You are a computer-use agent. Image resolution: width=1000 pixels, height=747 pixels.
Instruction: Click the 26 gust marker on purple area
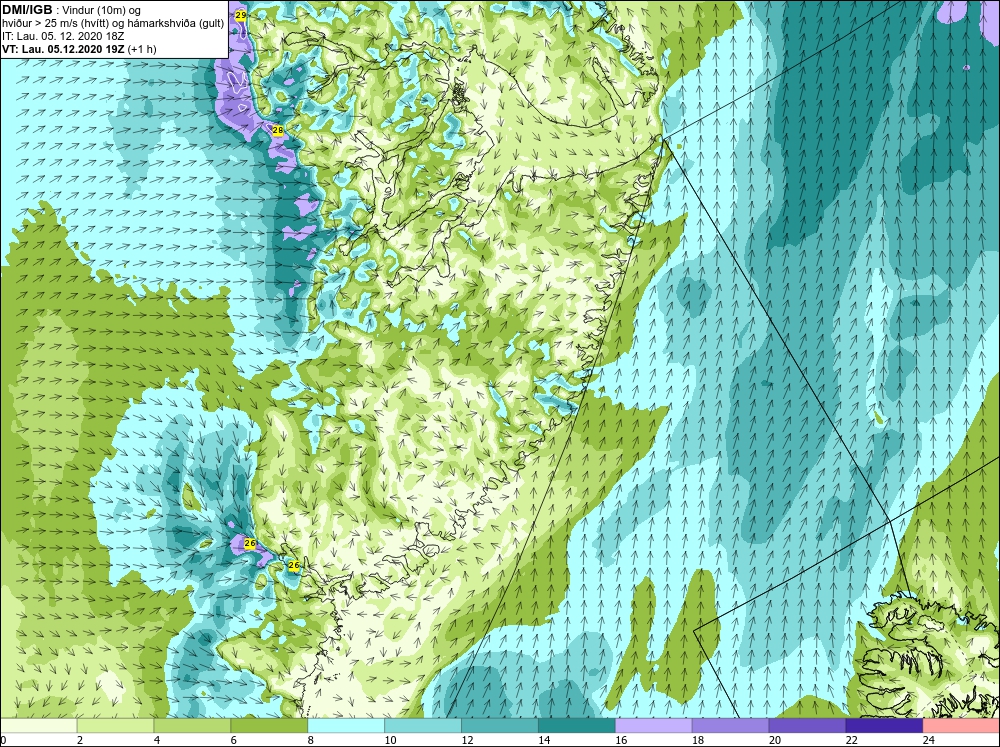click(x=250, y=544)
